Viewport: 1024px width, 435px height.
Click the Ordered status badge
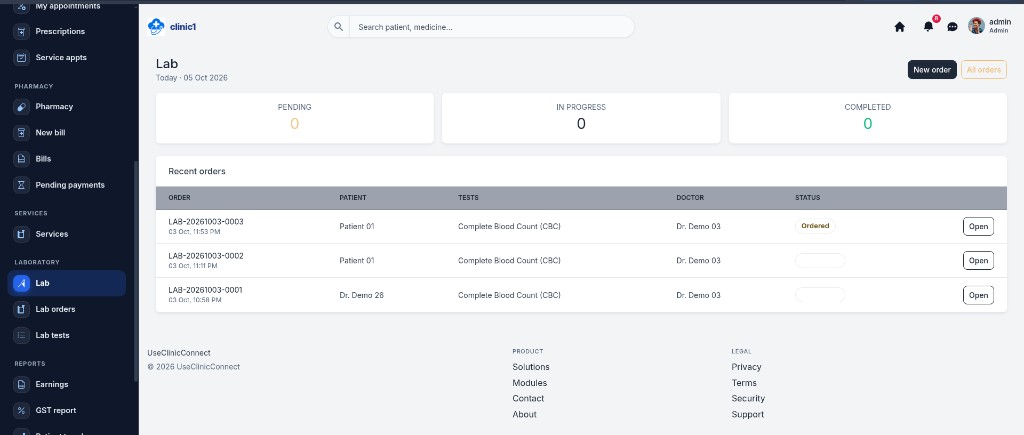tap(815, 226)
